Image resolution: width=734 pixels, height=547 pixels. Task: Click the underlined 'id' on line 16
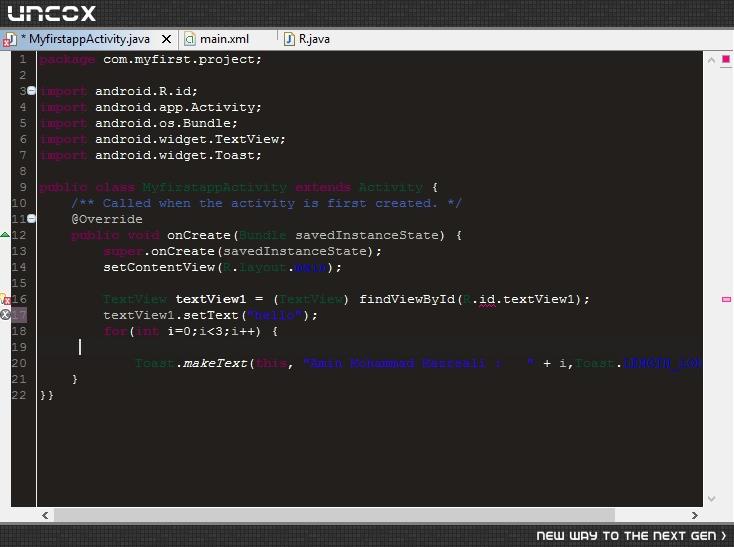coord(487,299)
